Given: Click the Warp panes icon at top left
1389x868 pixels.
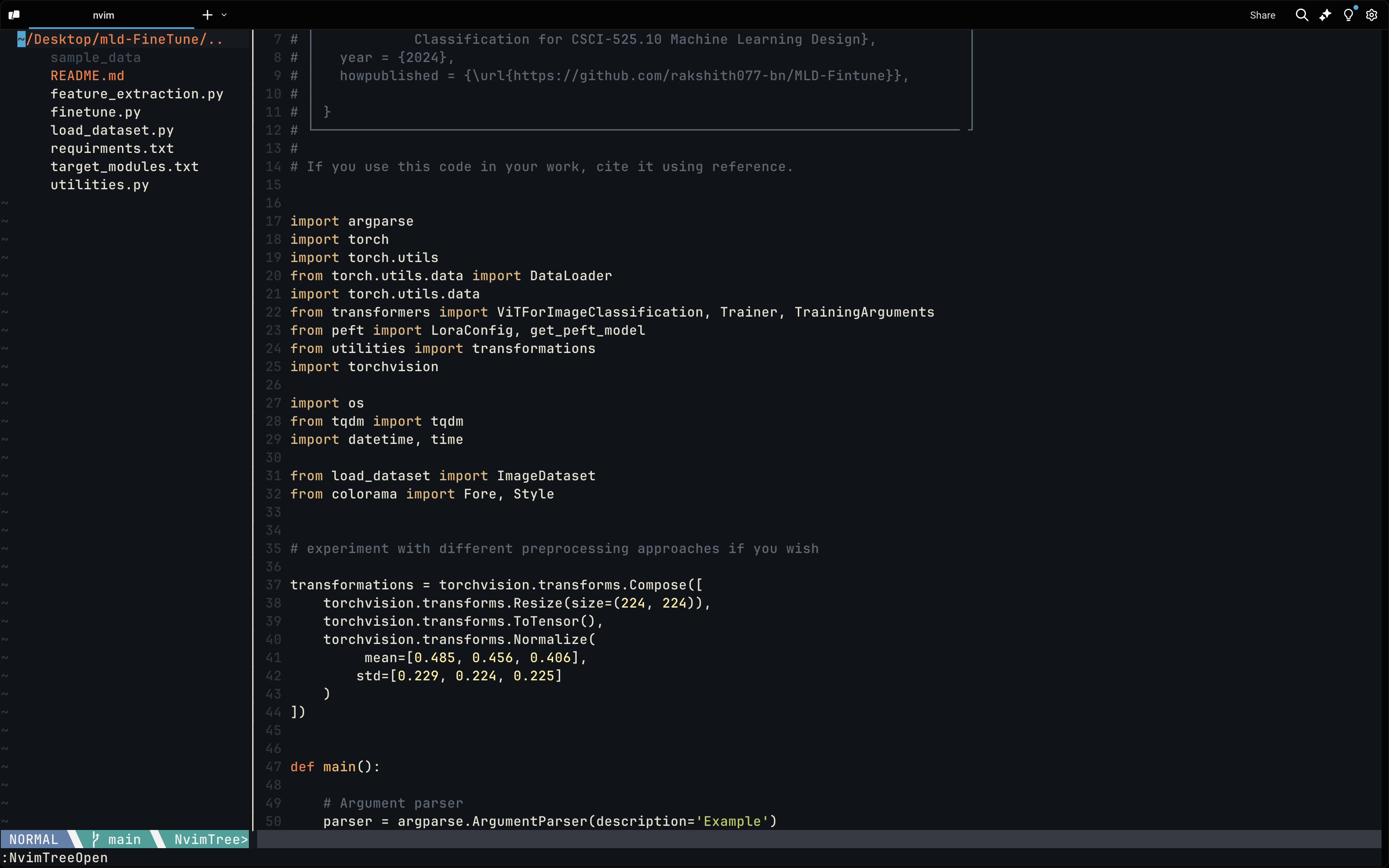Looking at the screenshot, I should click(x=14, y=15).
